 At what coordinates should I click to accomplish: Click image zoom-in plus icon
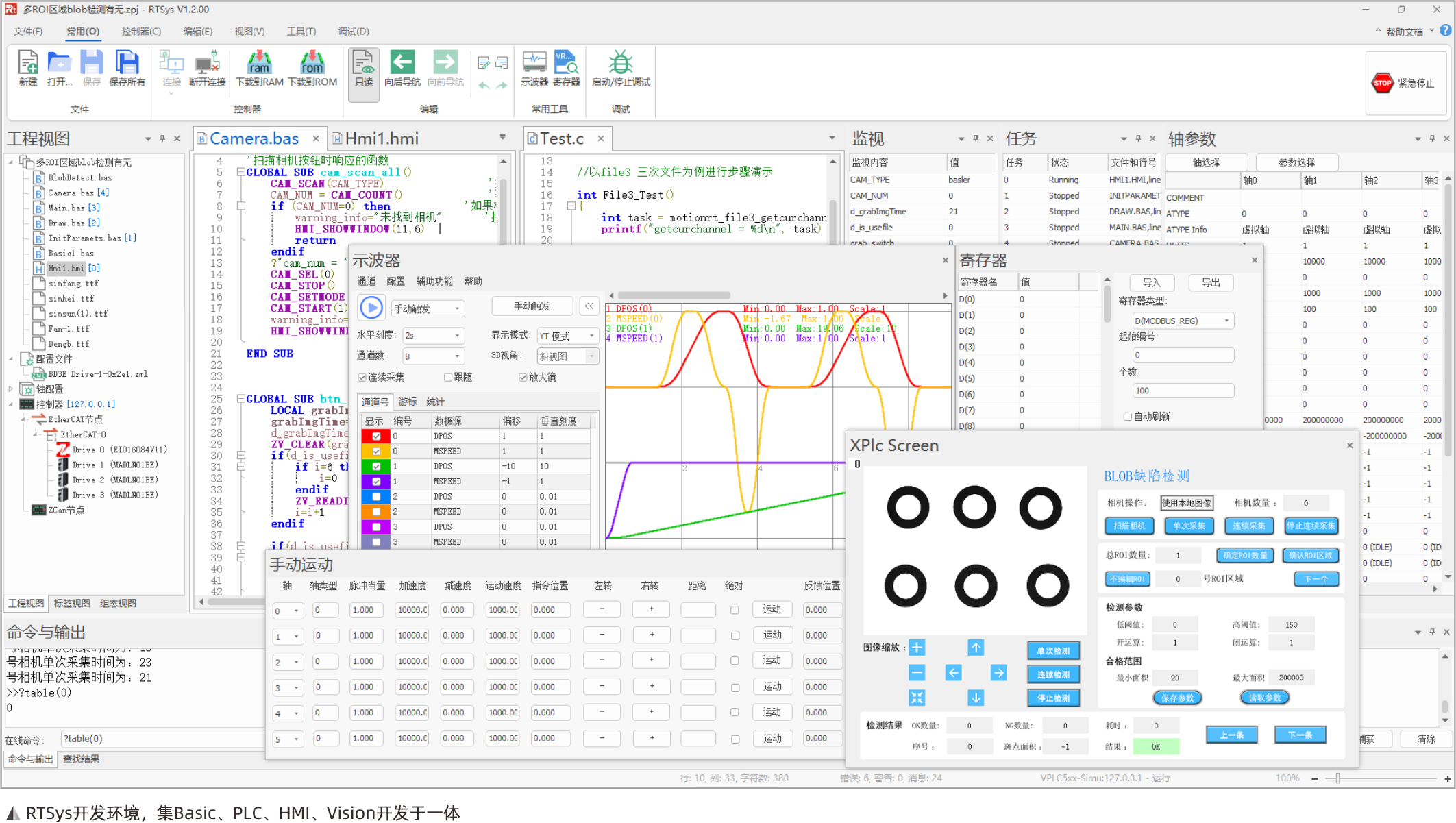[x=917, y=648]
